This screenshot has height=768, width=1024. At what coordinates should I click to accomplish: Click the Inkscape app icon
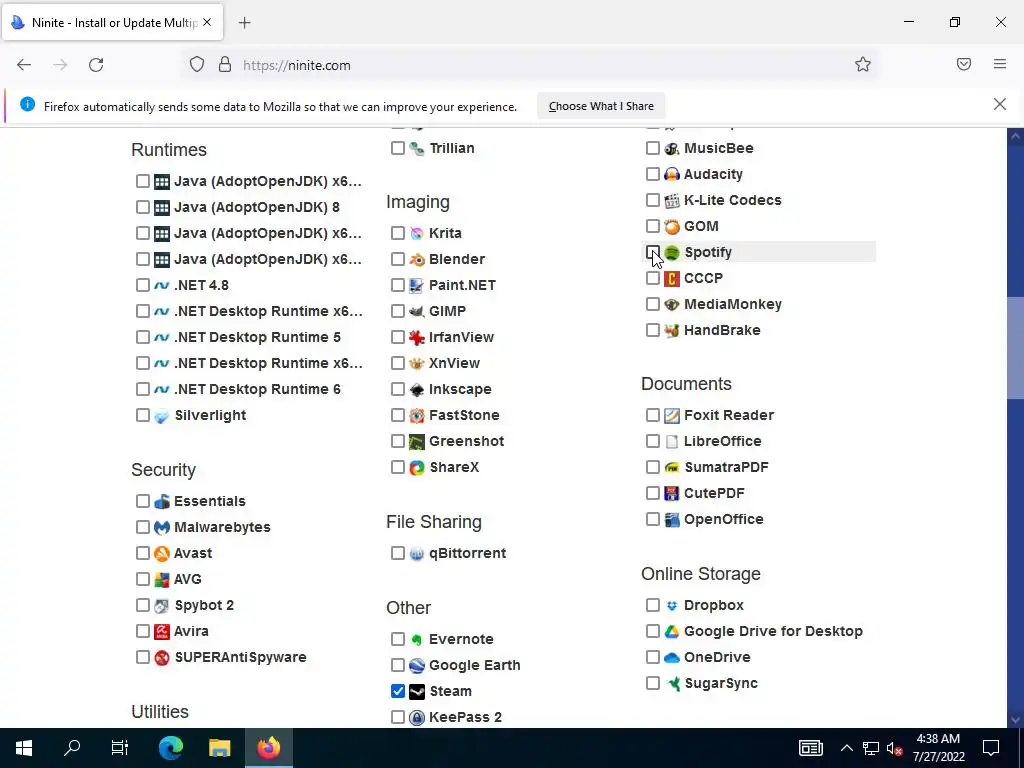click(417, 389)
